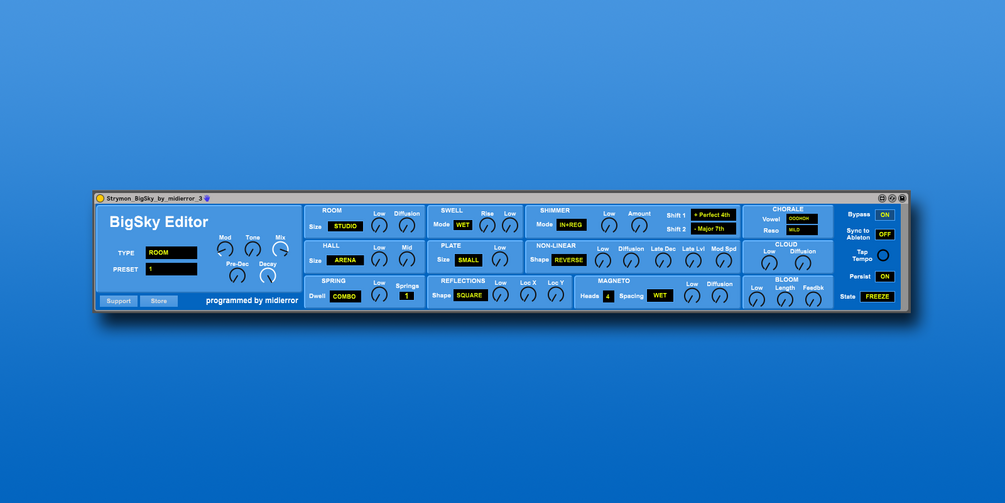The image size is (1005, 503).
Task: Click the NON-LINEAR Late Lvl knob
Action: 693,260
